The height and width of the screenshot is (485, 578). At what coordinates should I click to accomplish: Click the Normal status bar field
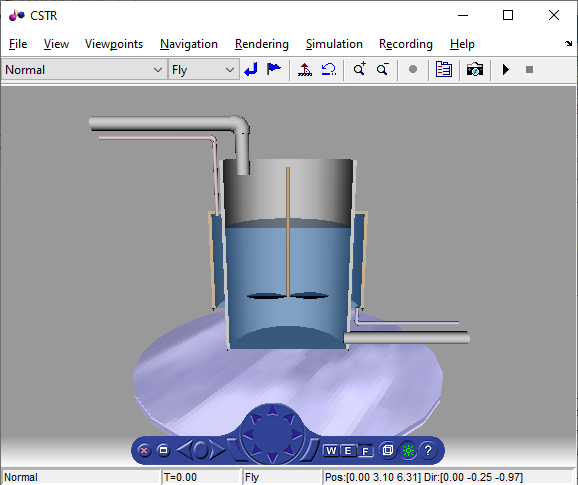coord(81,477)
